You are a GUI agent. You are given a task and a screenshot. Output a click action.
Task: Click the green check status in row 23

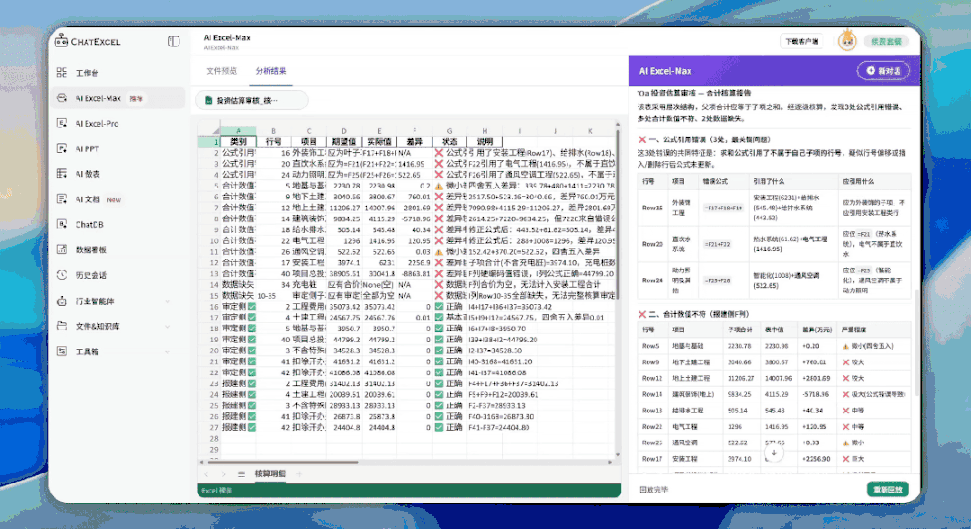438,383
